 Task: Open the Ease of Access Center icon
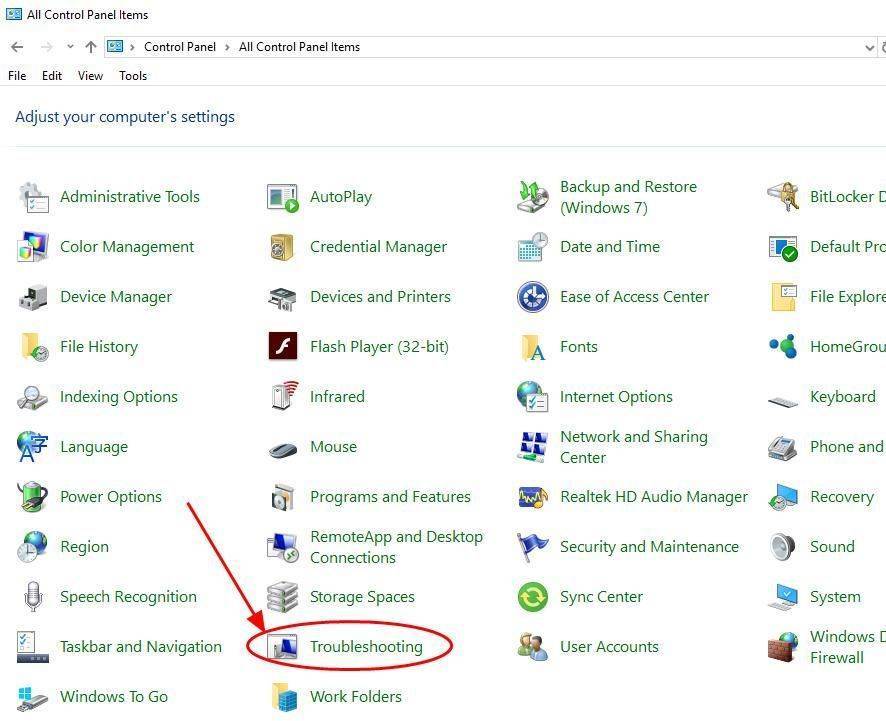click(x=533, y=297)
